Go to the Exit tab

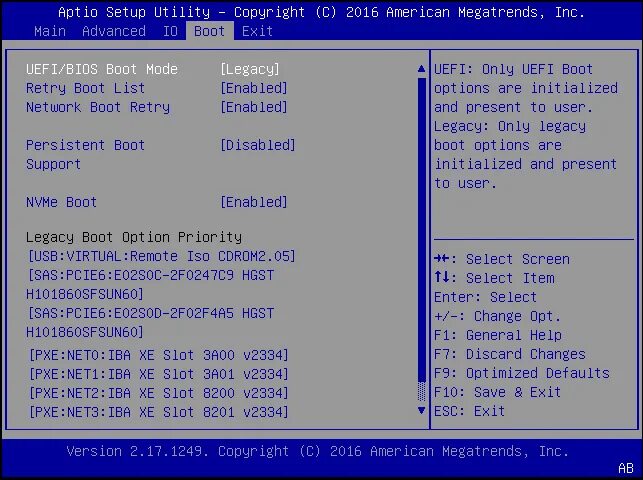(x=258, y=31)
